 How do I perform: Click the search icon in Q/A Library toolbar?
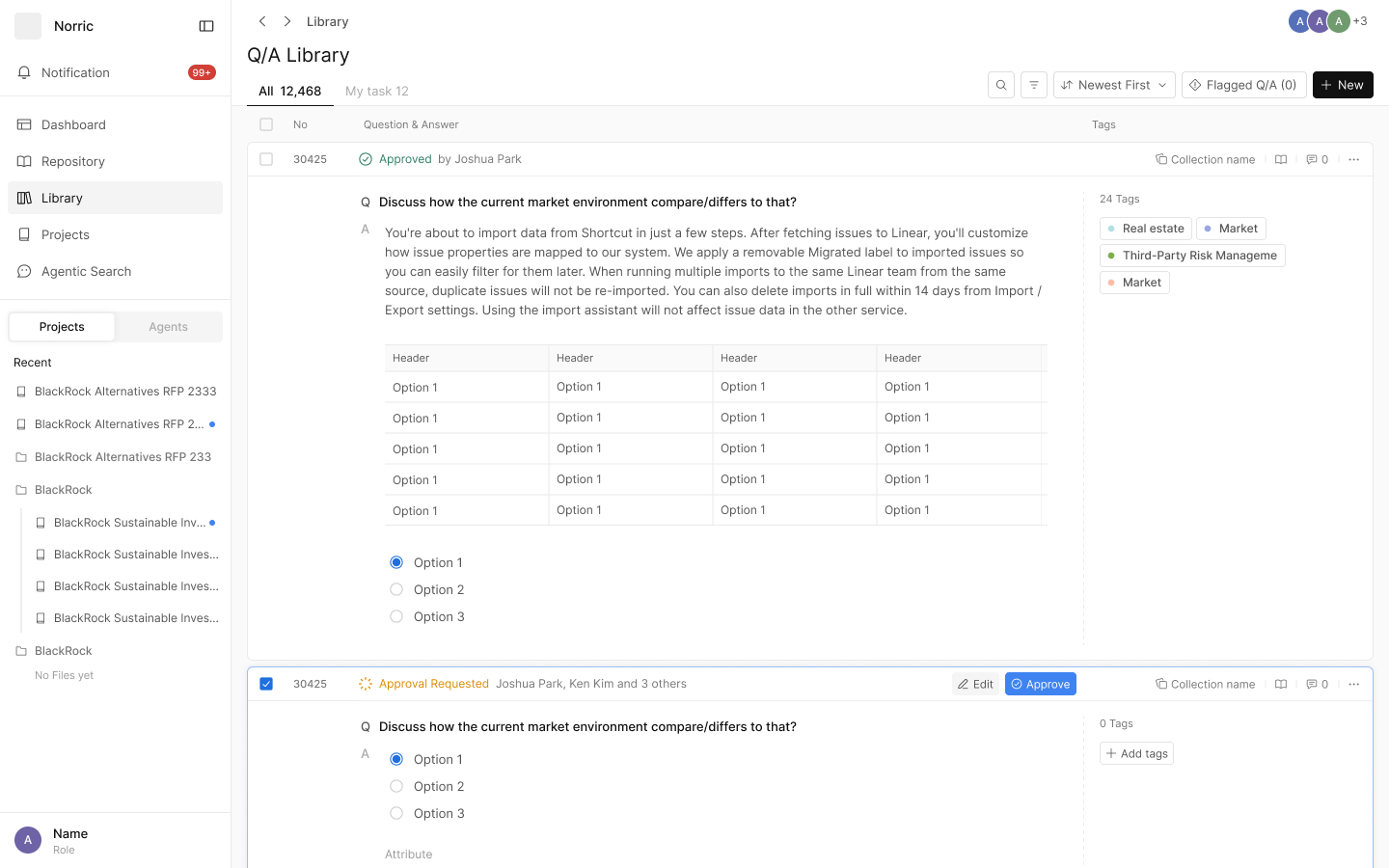pos(1001,85)
